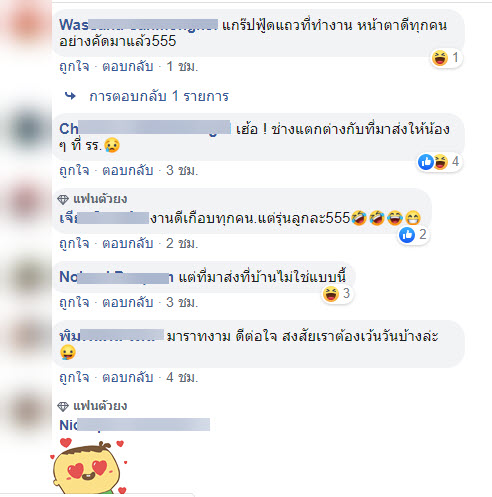Reply to the comment posted 2 ชม. ago
Viewport: 492px width, 497px height.
coord(128,243)
